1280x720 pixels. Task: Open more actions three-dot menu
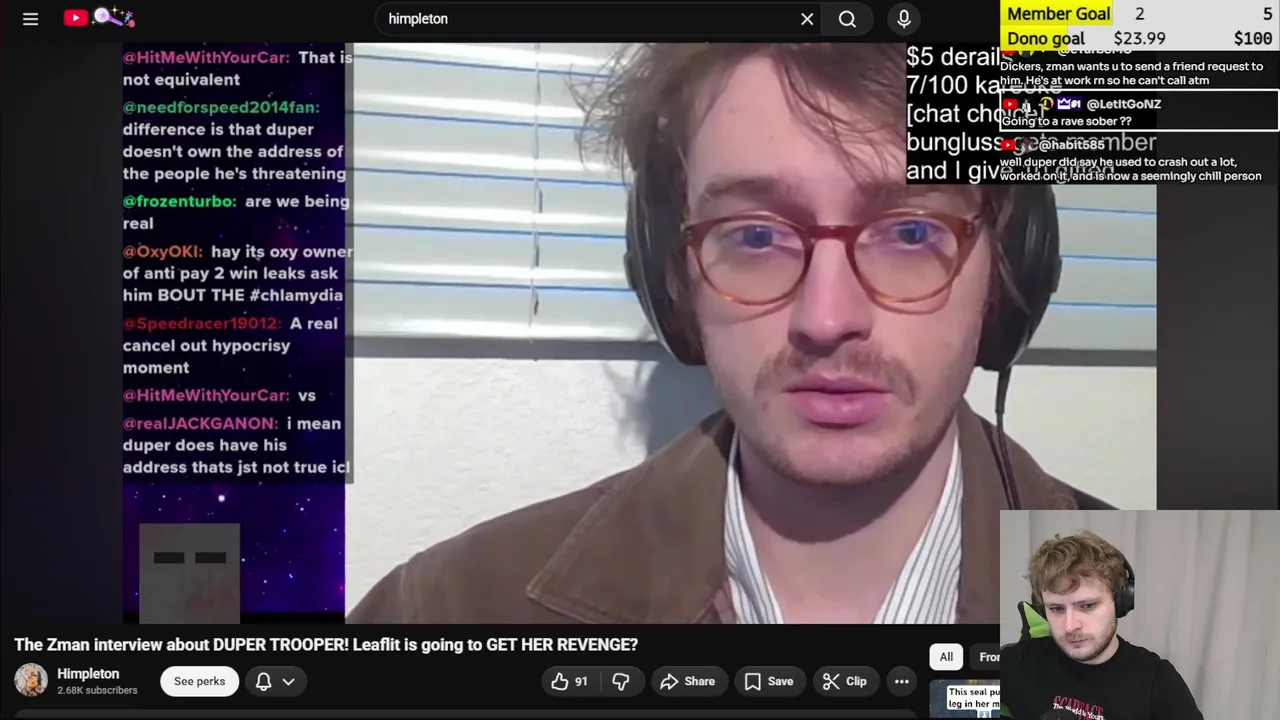coord(901,681)
